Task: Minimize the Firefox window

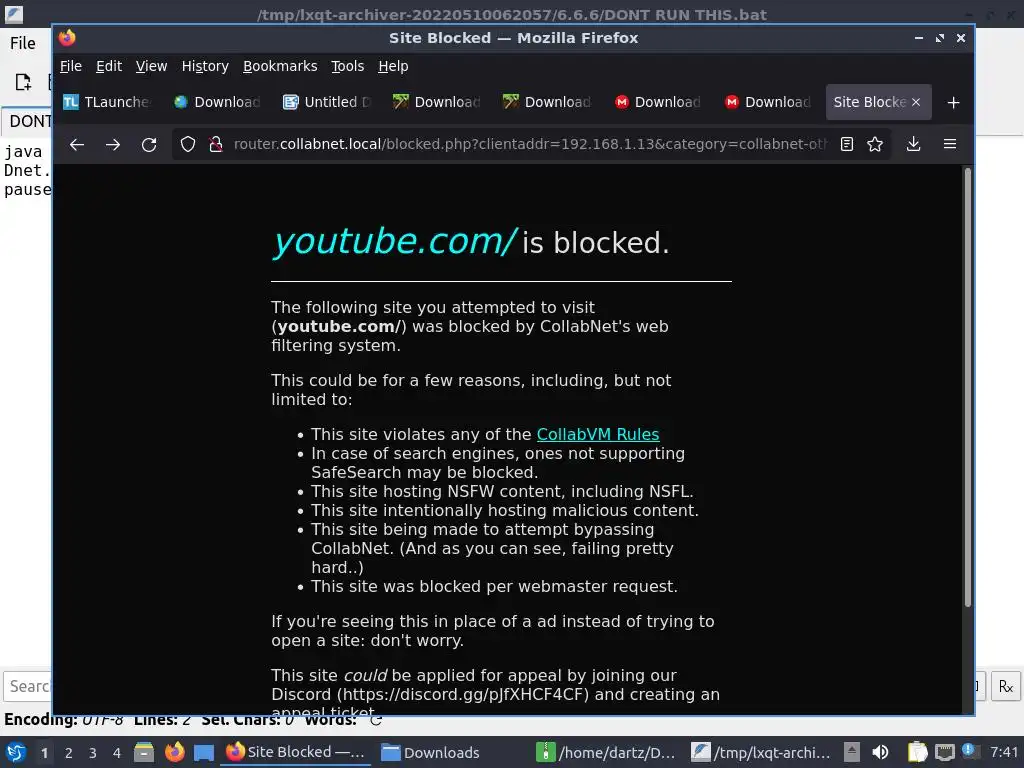Action: point(919,38)
